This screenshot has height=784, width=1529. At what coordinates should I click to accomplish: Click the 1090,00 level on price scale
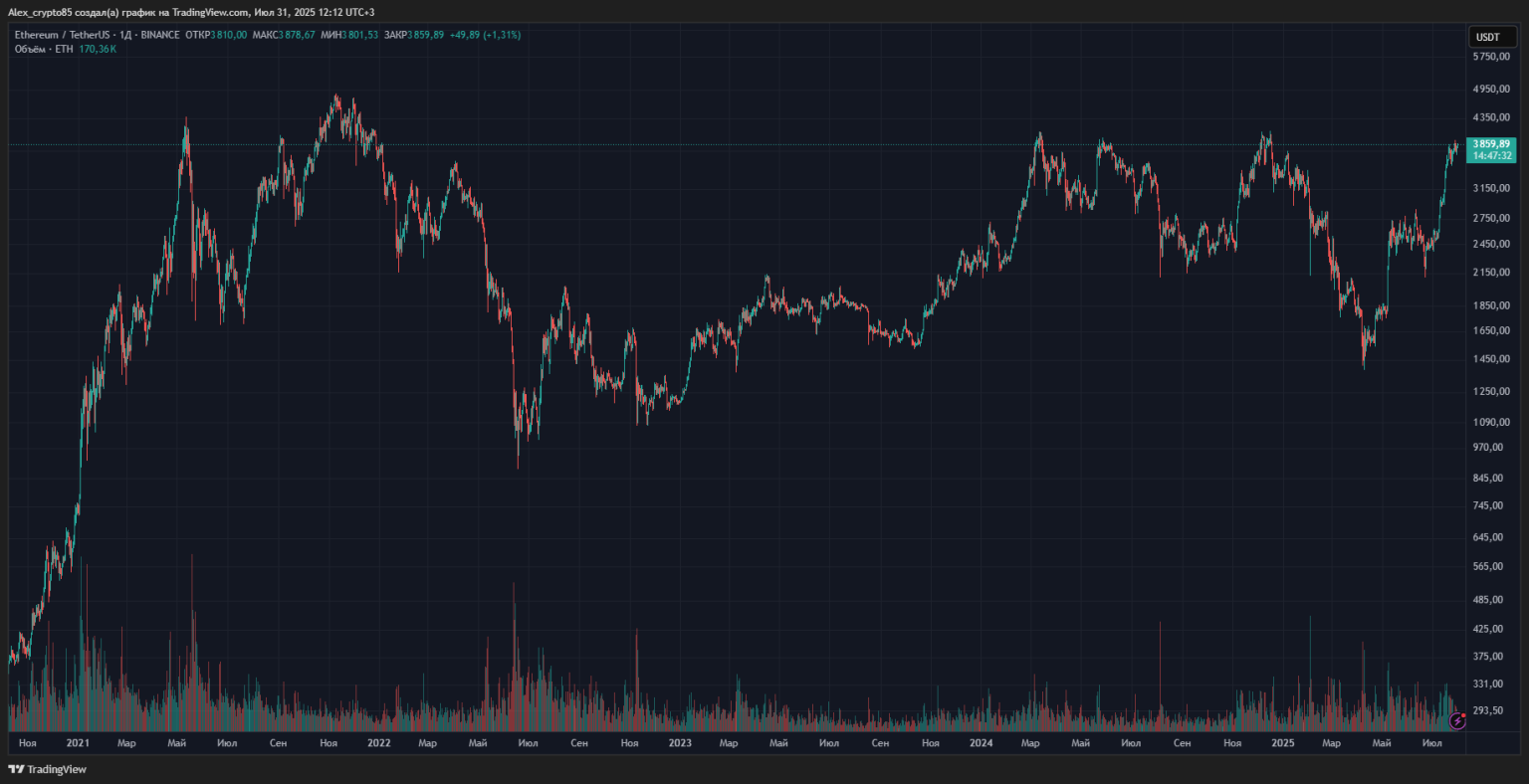1491,422
